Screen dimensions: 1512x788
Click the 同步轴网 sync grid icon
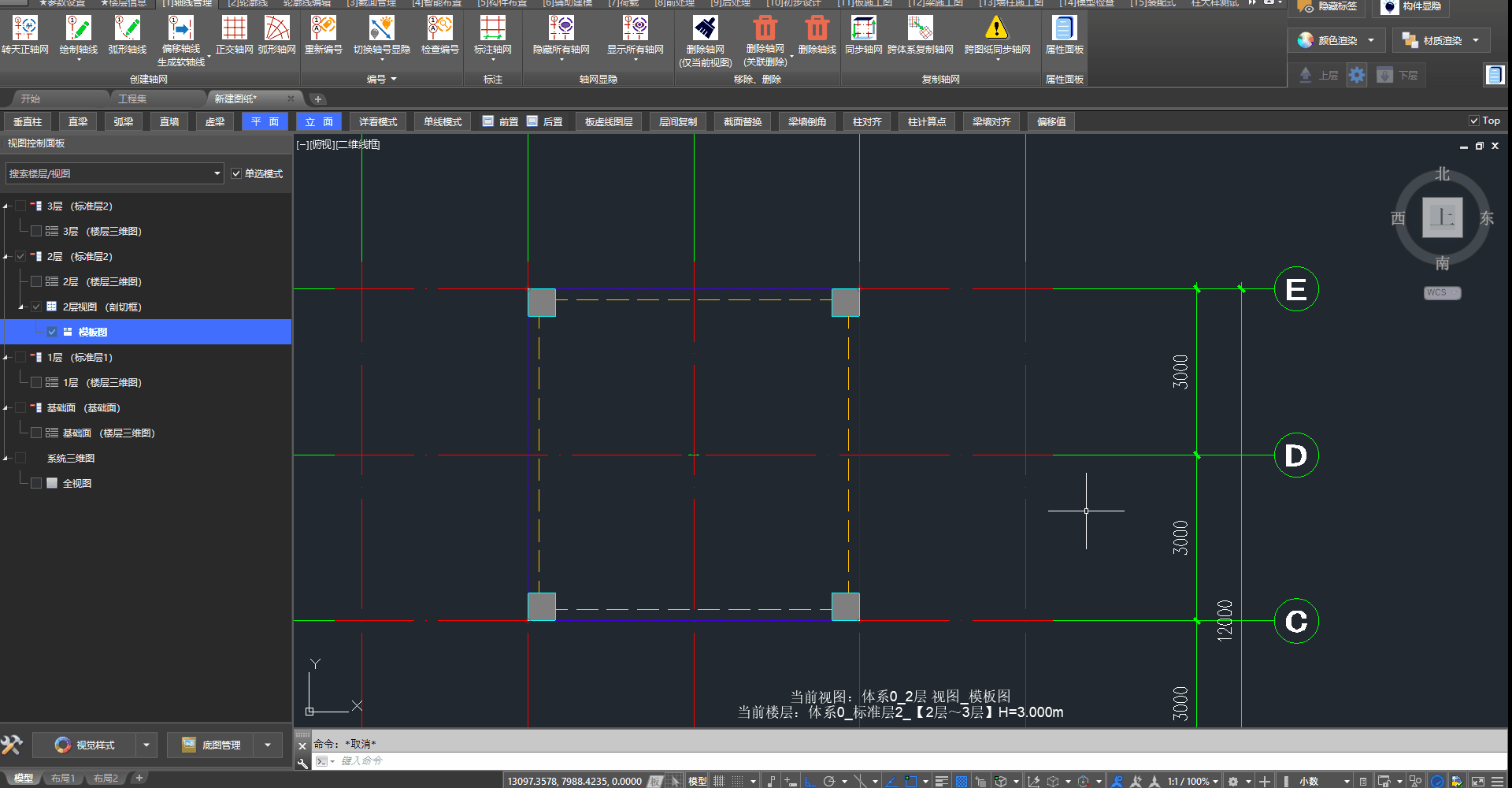(863, 29)
